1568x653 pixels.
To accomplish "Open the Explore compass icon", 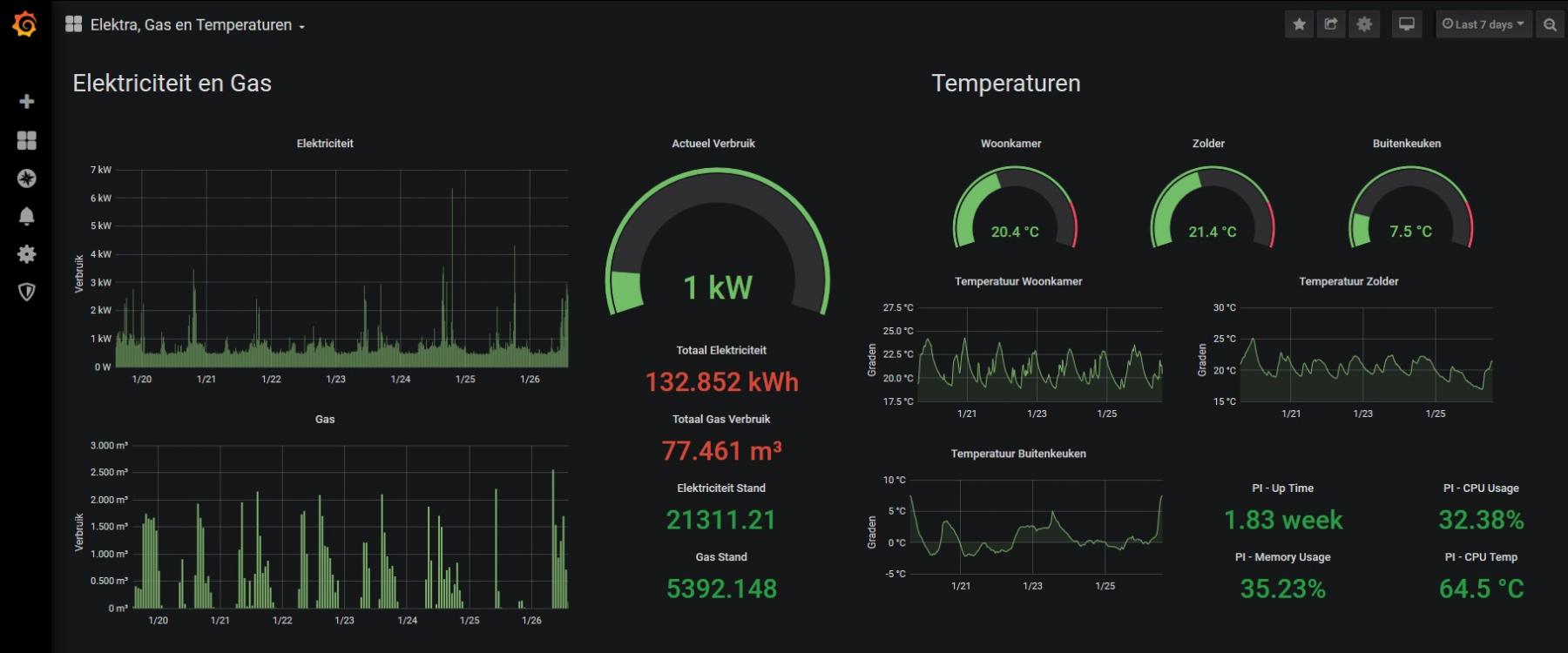I will pos(26,178).
